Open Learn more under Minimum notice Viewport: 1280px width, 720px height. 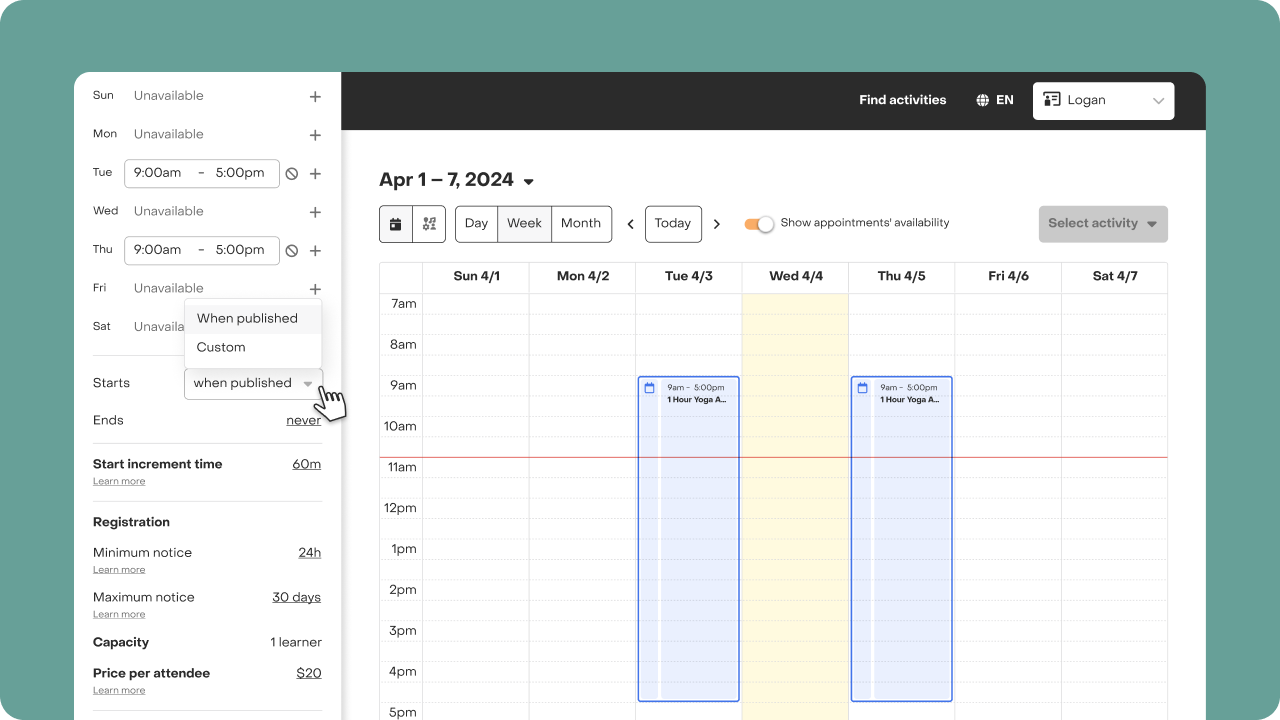point(119,570)
